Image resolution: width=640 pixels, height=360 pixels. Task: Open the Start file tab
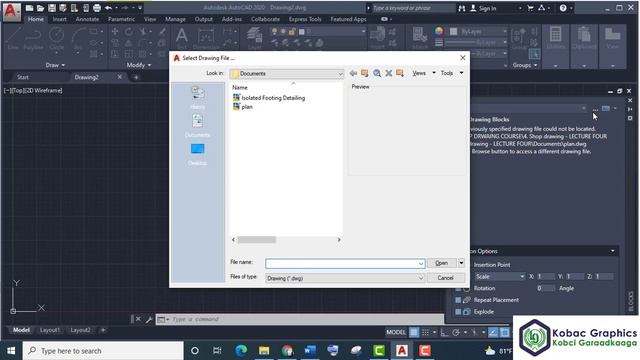point(23,77)
